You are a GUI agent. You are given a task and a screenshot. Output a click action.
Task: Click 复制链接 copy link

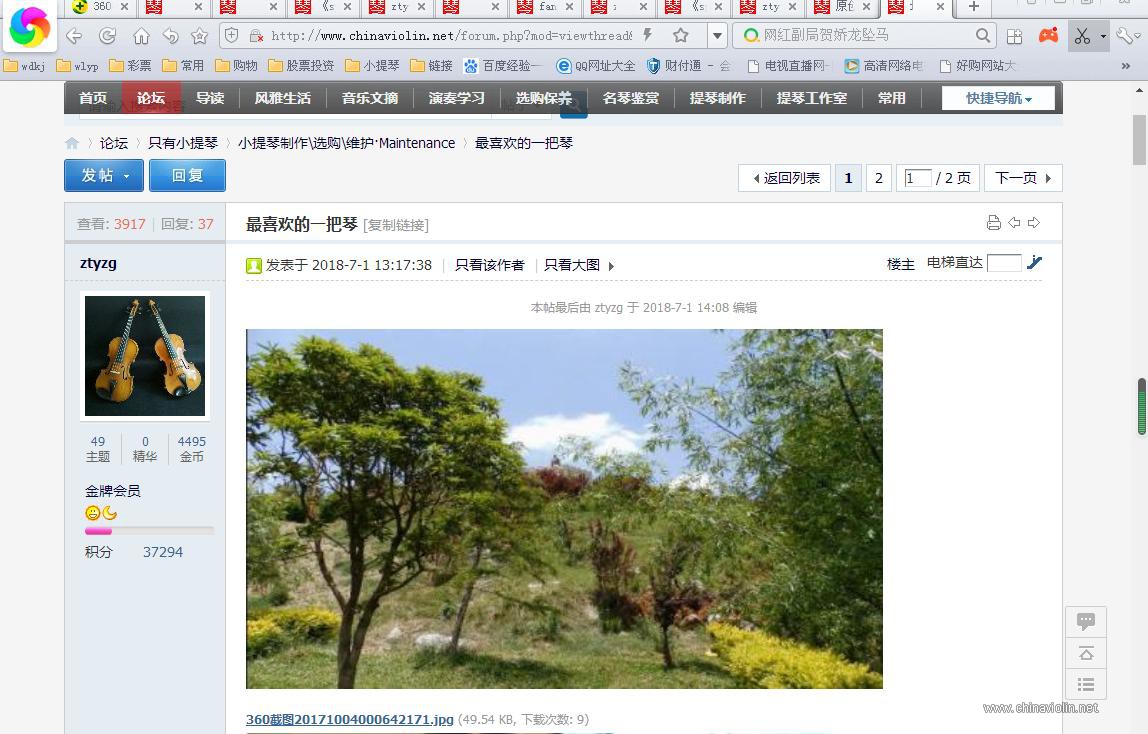click(x=396, y=225)
